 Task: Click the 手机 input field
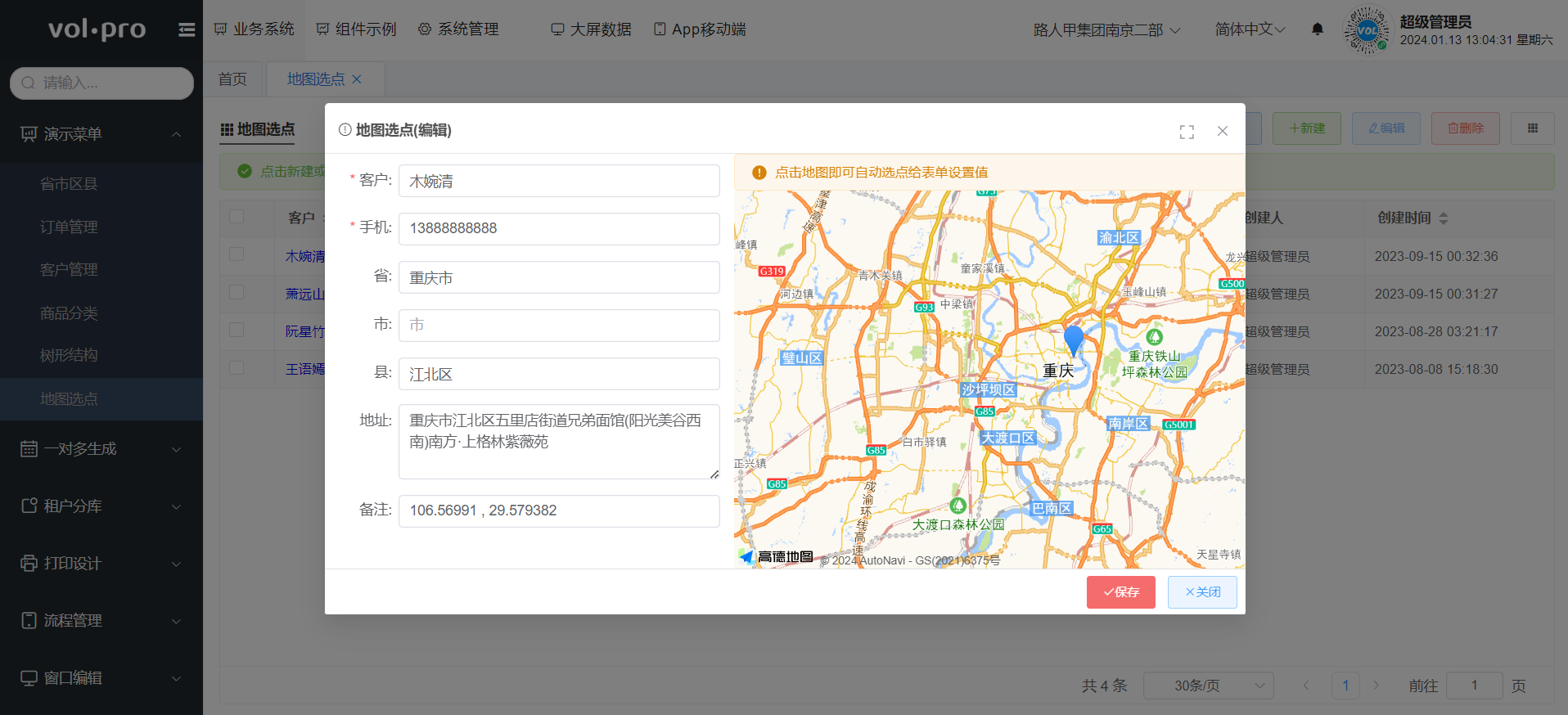(559, 228)
